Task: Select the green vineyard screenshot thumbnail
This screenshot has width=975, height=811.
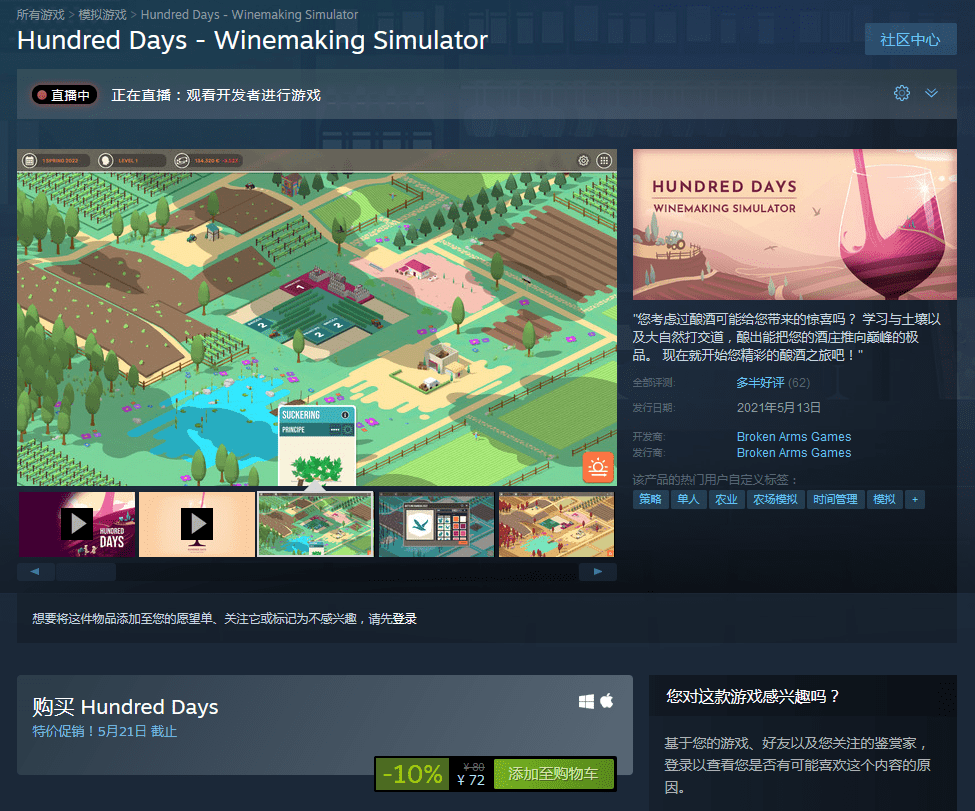Action: pyautogui.click(x=315, y=524)
